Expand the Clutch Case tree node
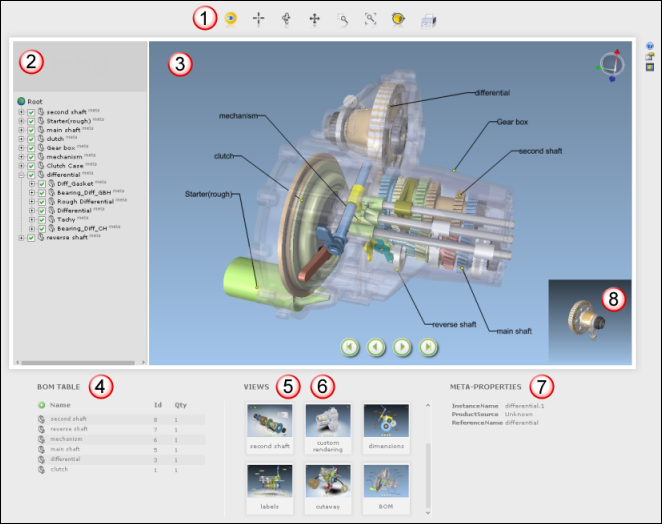Screen dimensions: 662x524 pos(20,165)
